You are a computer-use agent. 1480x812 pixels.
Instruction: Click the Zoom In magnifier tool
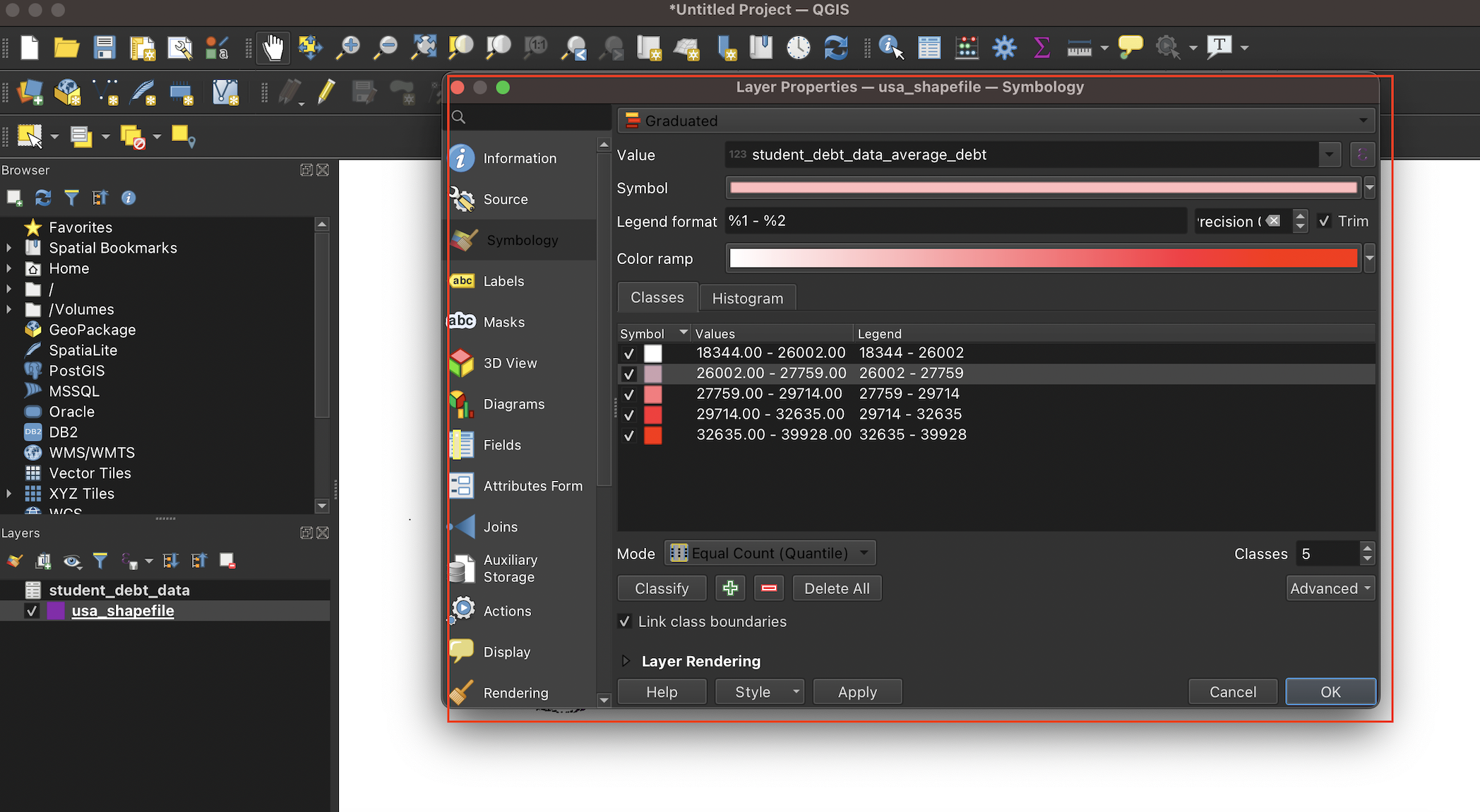coord(348,47)
